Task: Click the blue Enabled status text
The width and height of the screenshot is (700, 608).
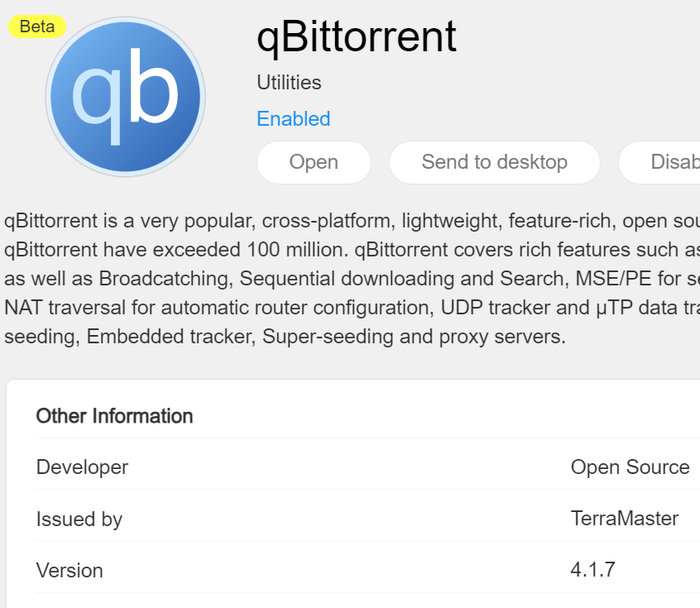Action: (x=293, y=119)
